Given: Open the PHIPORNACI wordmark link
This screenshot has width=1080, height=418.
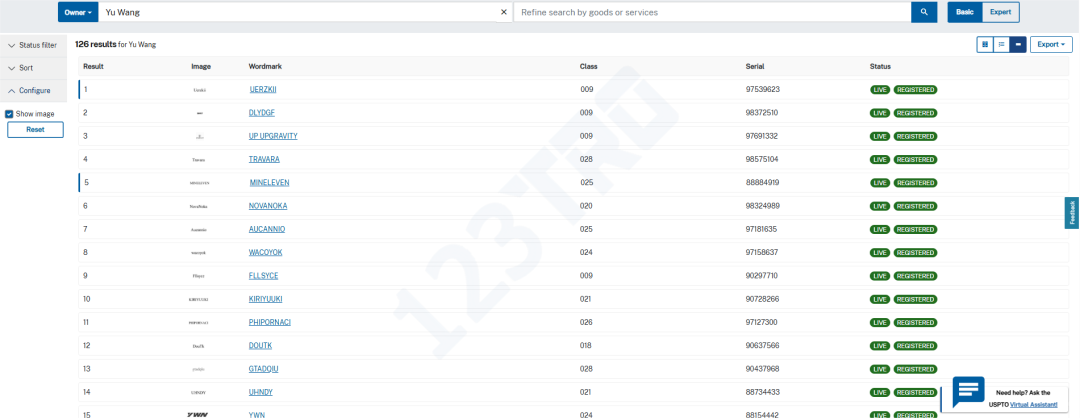Looking at the screenshot, I should point(269,322).
